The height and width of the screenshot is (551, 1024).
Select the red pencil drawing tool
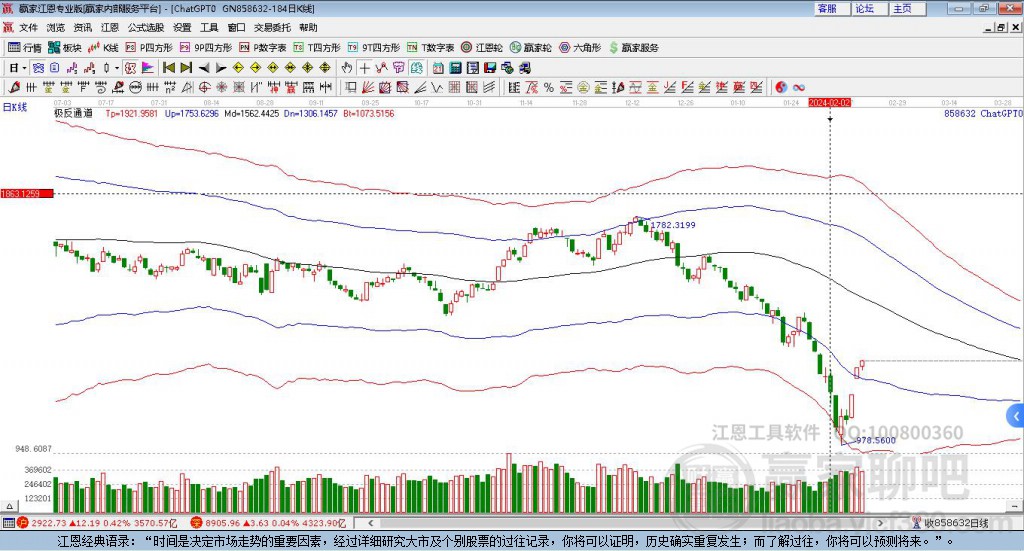[14, 87]
